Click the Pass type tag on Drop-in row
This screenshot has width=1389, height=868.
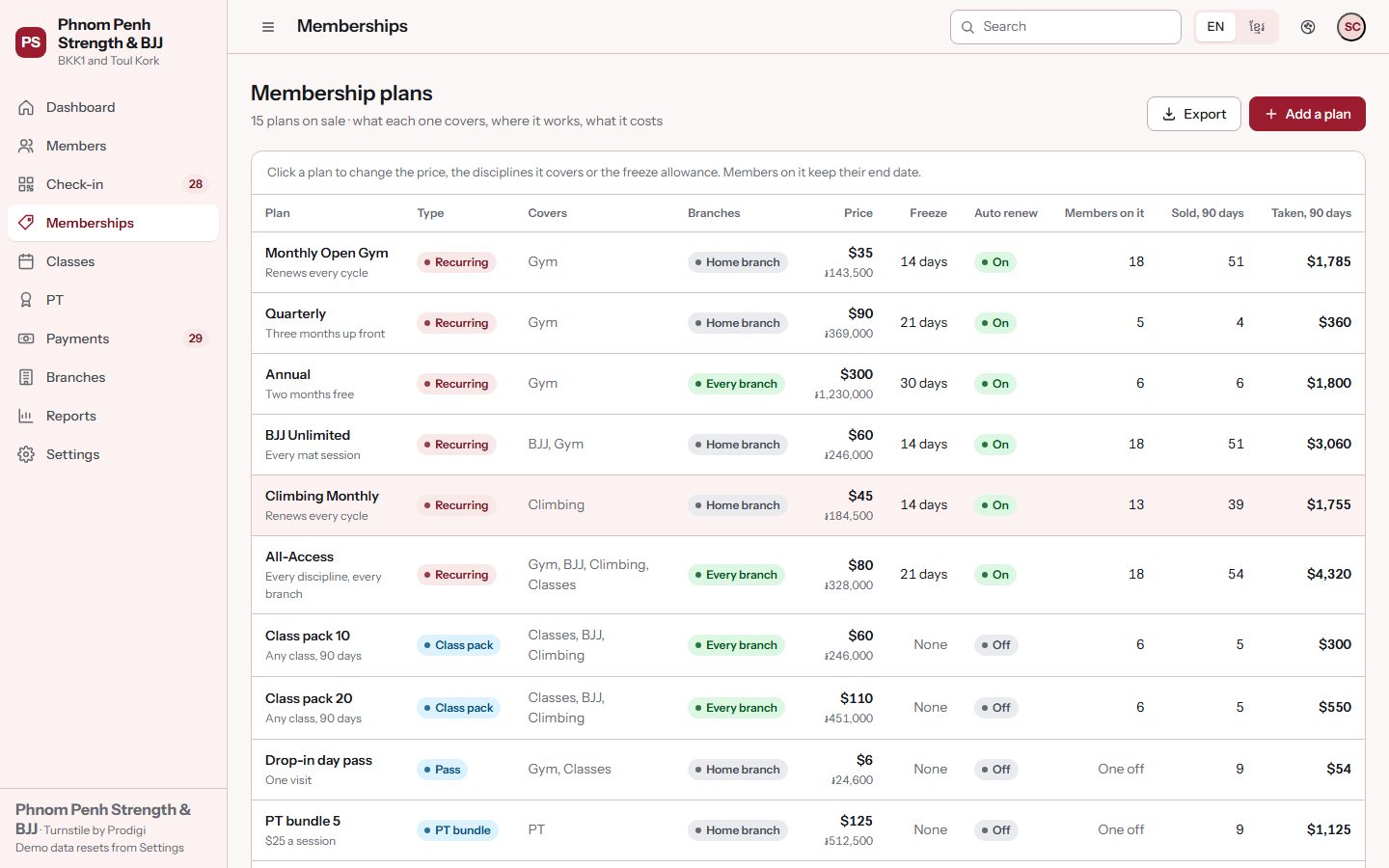pyautogui.click(x=442, y=770)
